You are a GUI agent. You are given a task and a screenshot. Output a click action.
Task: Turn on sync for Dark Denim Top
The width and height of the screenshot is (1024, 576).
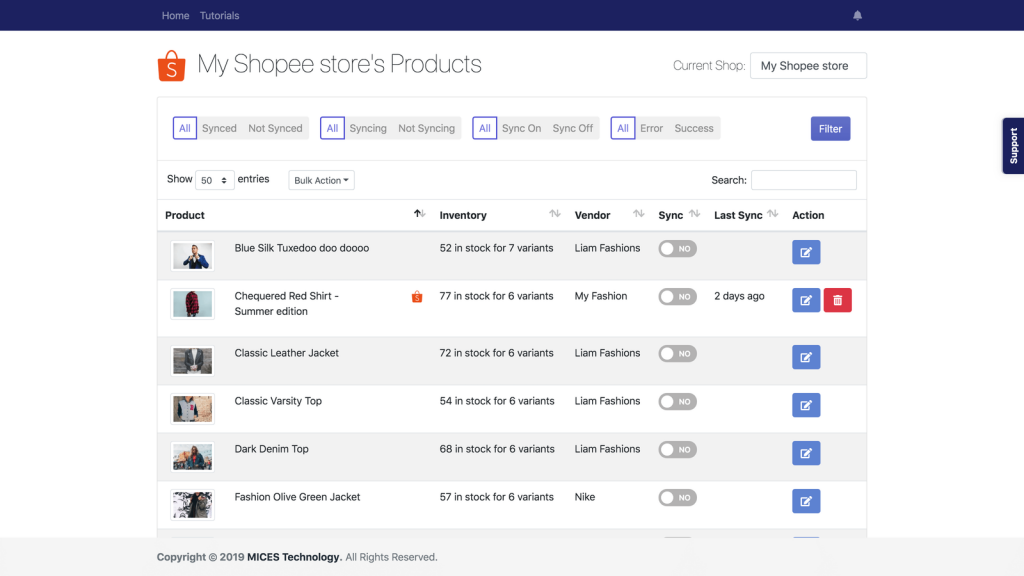[677, 450]
